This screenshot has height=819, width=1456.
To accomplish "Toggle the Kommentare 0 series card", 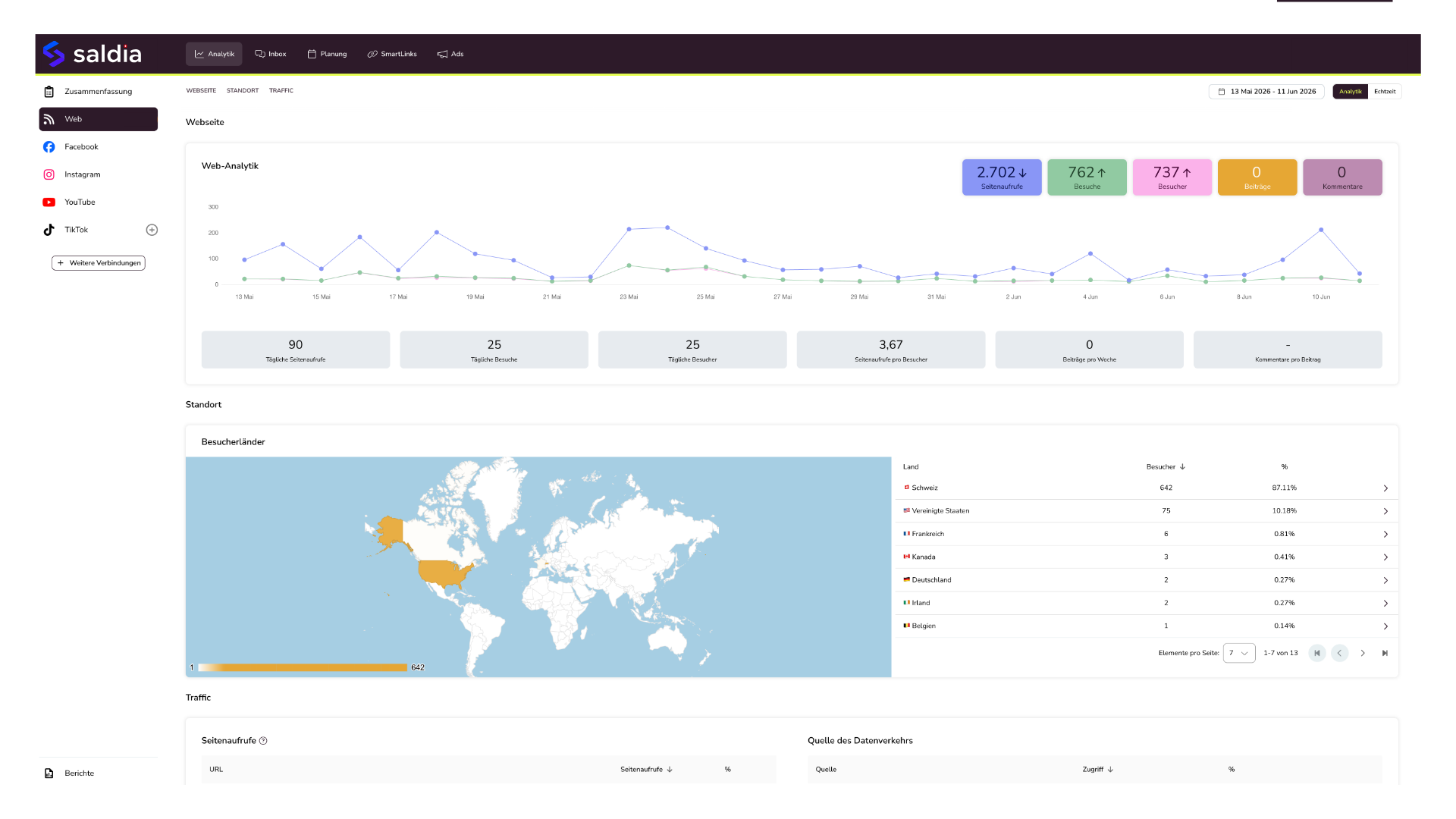I will click(x=1342, y=177).
